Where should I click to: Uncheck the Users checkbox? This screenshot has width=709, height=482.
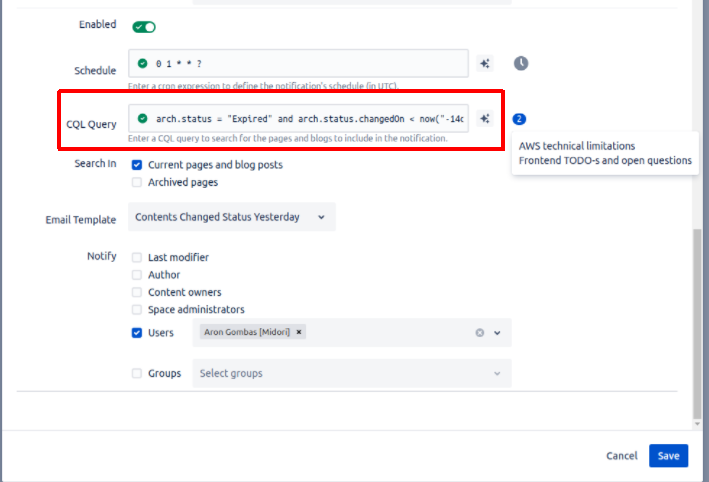point(137,333)
